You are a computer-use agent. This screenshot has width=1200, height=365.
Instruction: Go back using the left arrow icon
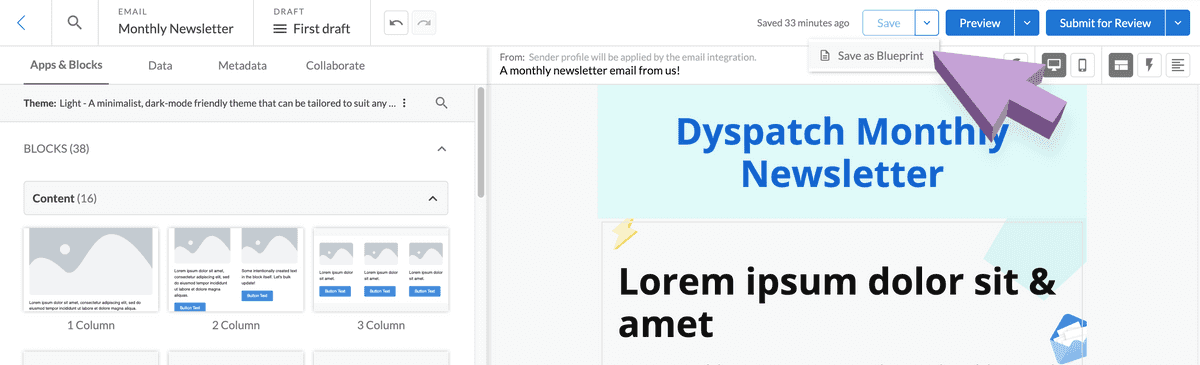22,23
